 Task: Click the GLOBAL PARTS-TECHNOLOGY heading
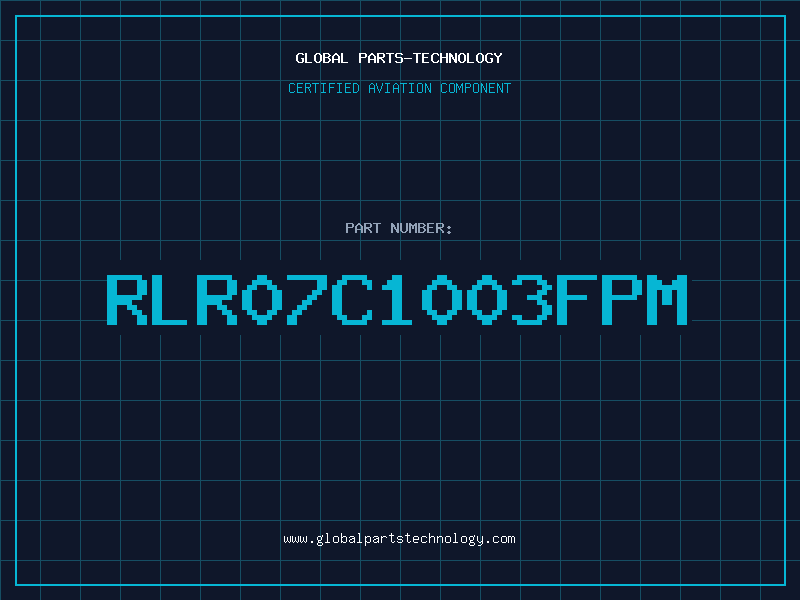tap(399, 58)
